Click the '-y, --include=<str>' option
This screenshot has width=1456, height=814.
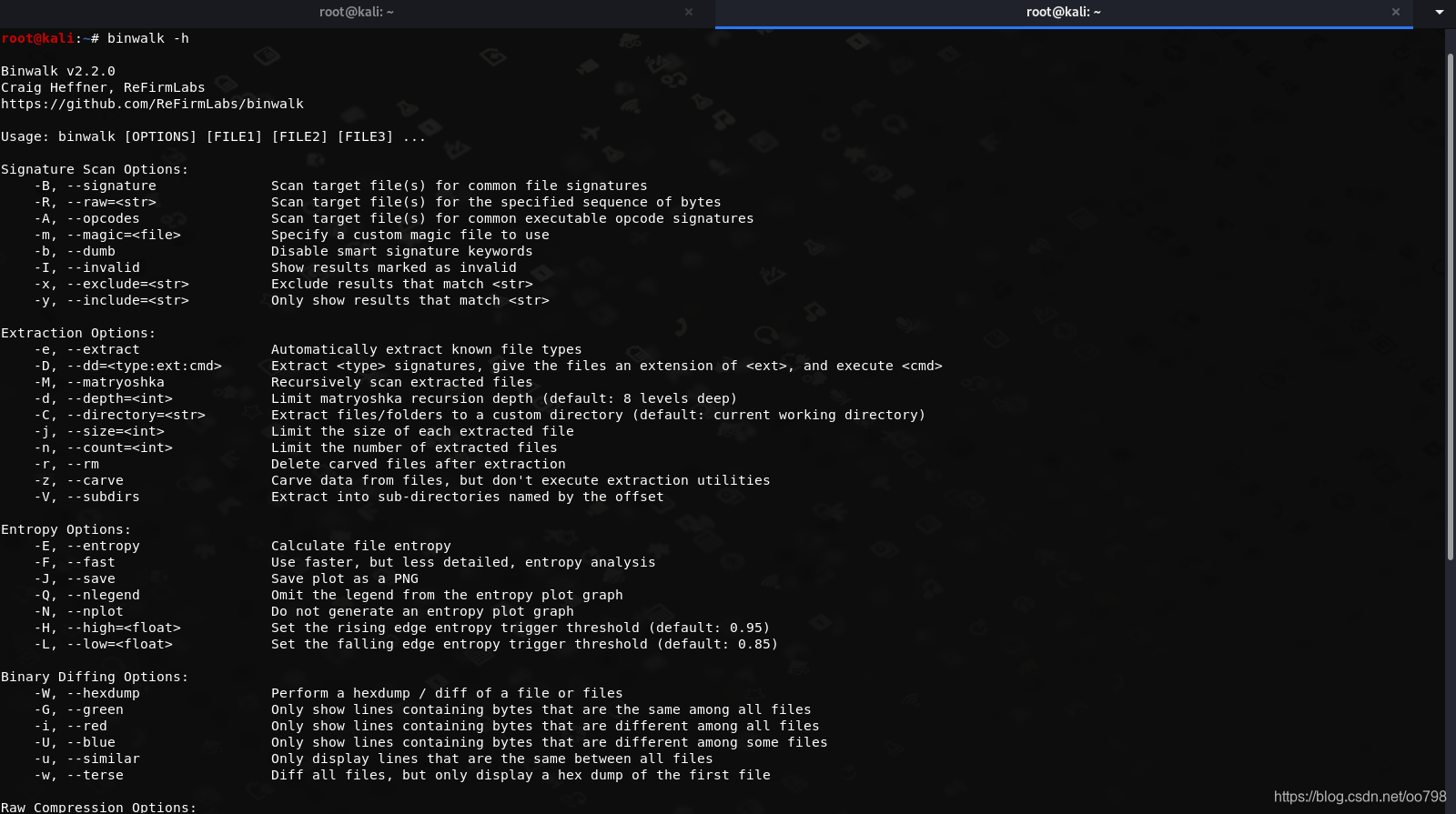[112, 300]
